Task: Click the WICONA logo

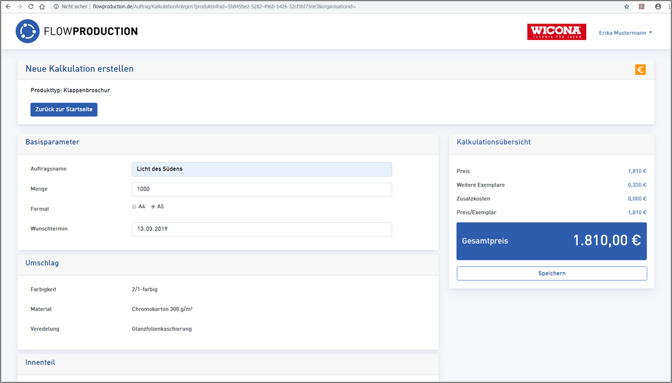Action: click(556, 32)
